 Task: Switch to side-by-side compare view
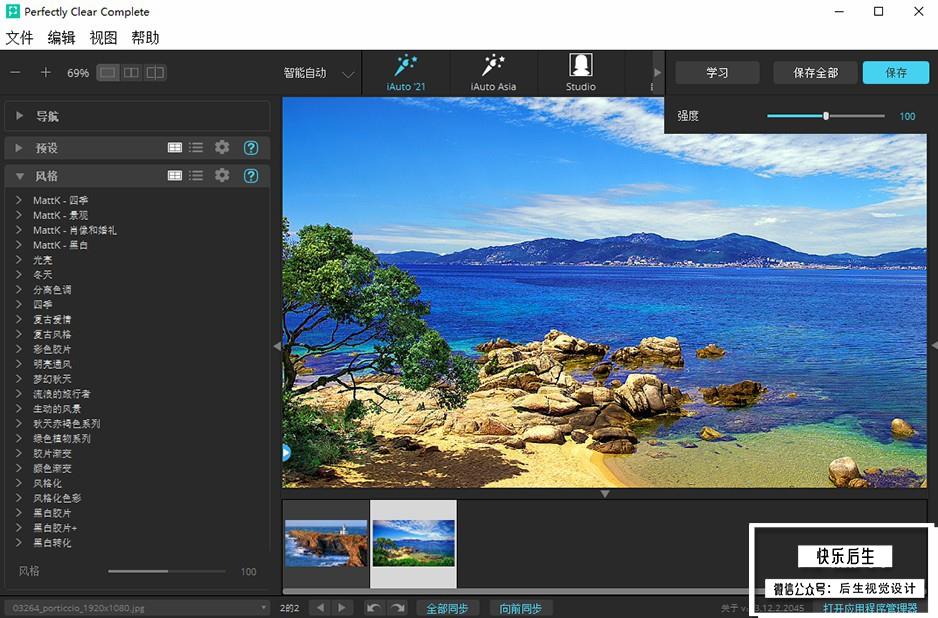click(x=131, y=73)
